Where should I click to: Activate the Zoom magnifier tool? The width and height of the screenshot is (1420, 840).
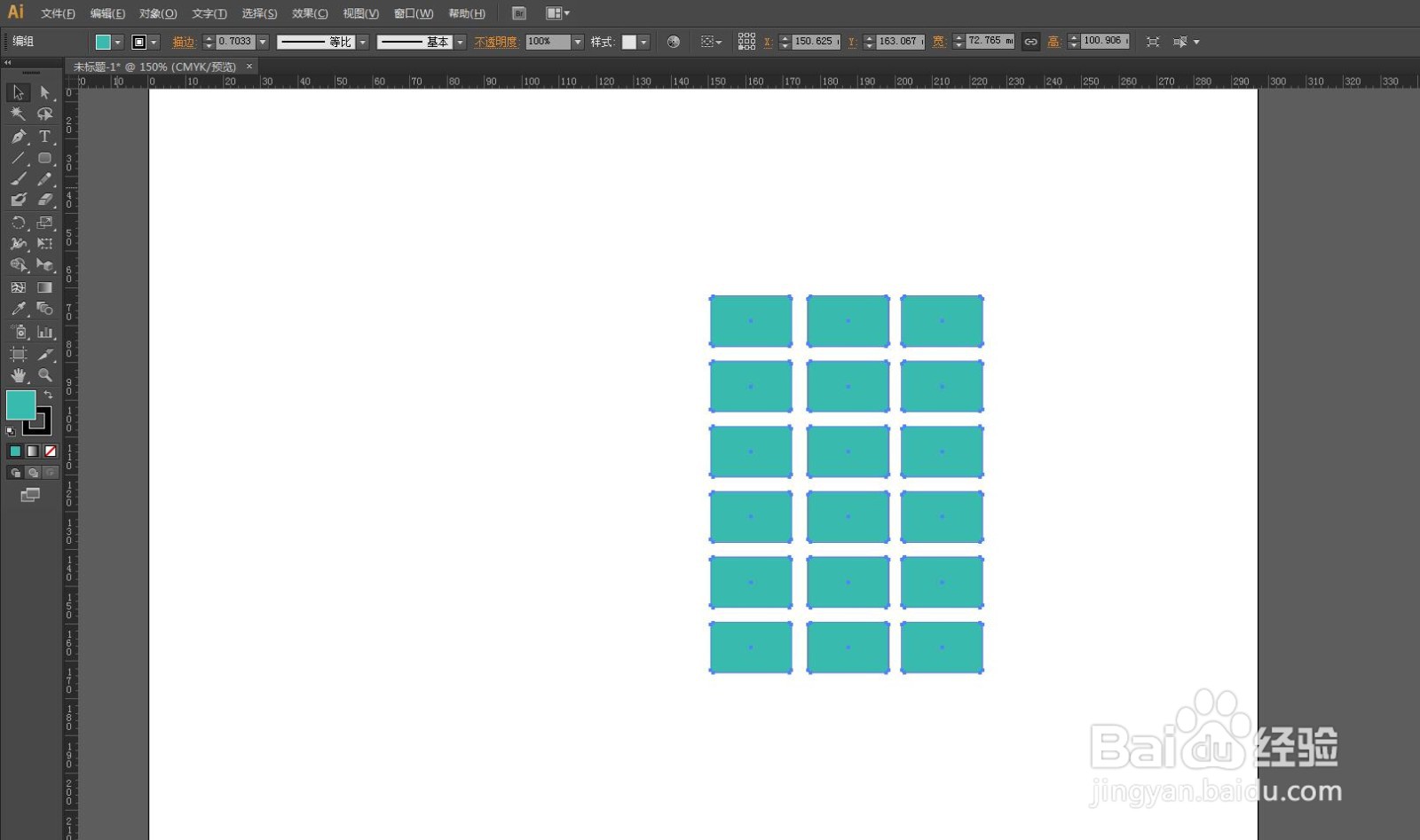point(44,375)
